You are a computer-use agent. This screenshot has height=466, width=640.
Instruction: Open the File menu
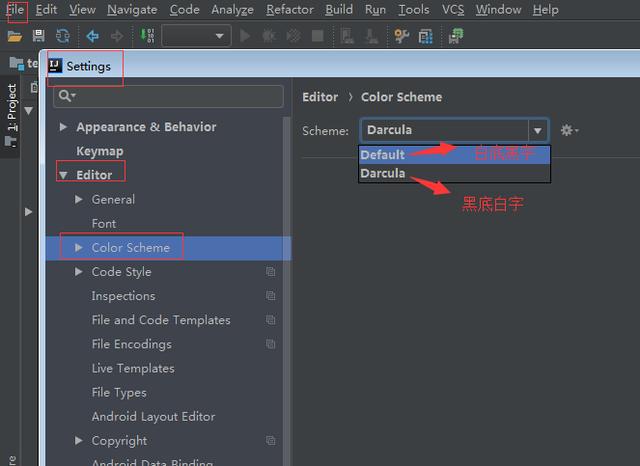16,10
